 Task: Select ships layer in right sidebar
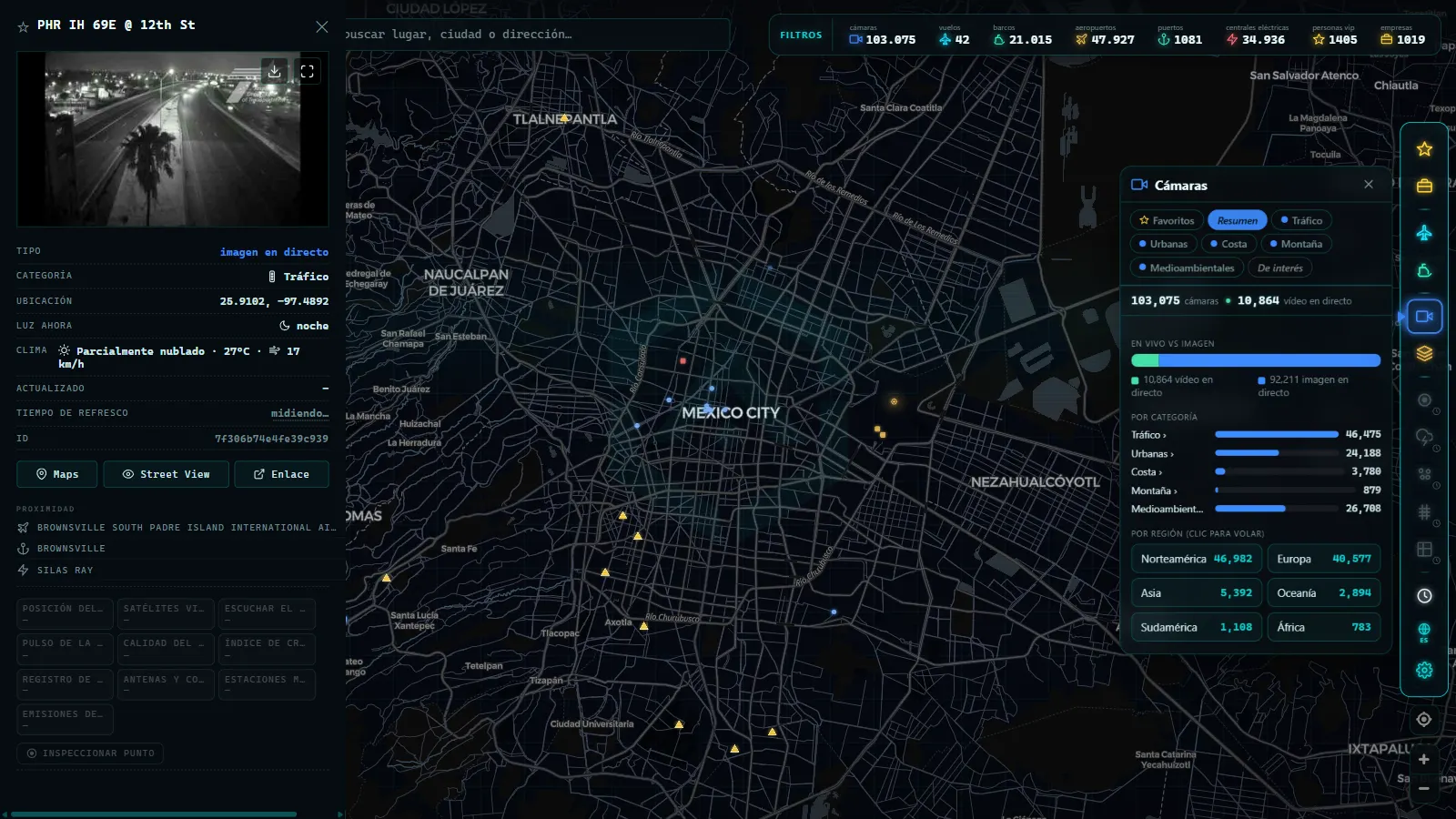click(x=1424, y=271)
